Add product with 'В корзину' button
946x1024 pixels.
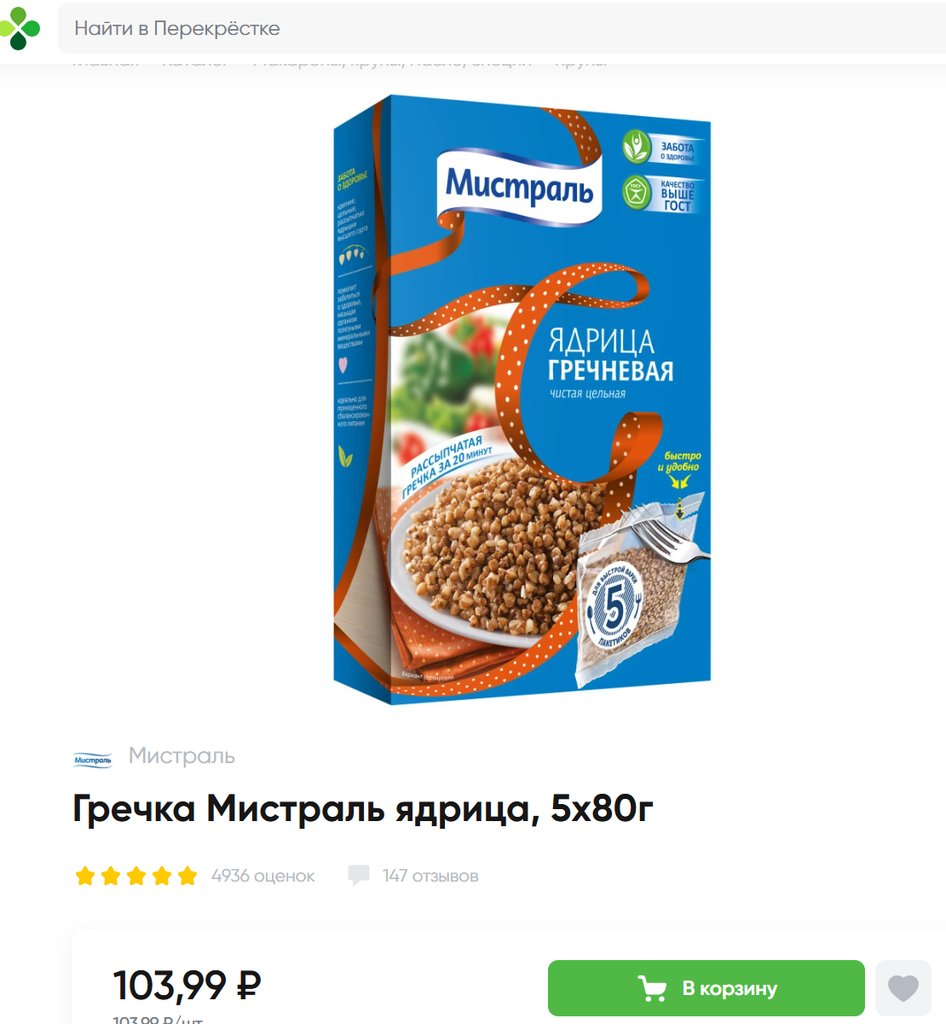pyautogui.click(x=706, y=988)
